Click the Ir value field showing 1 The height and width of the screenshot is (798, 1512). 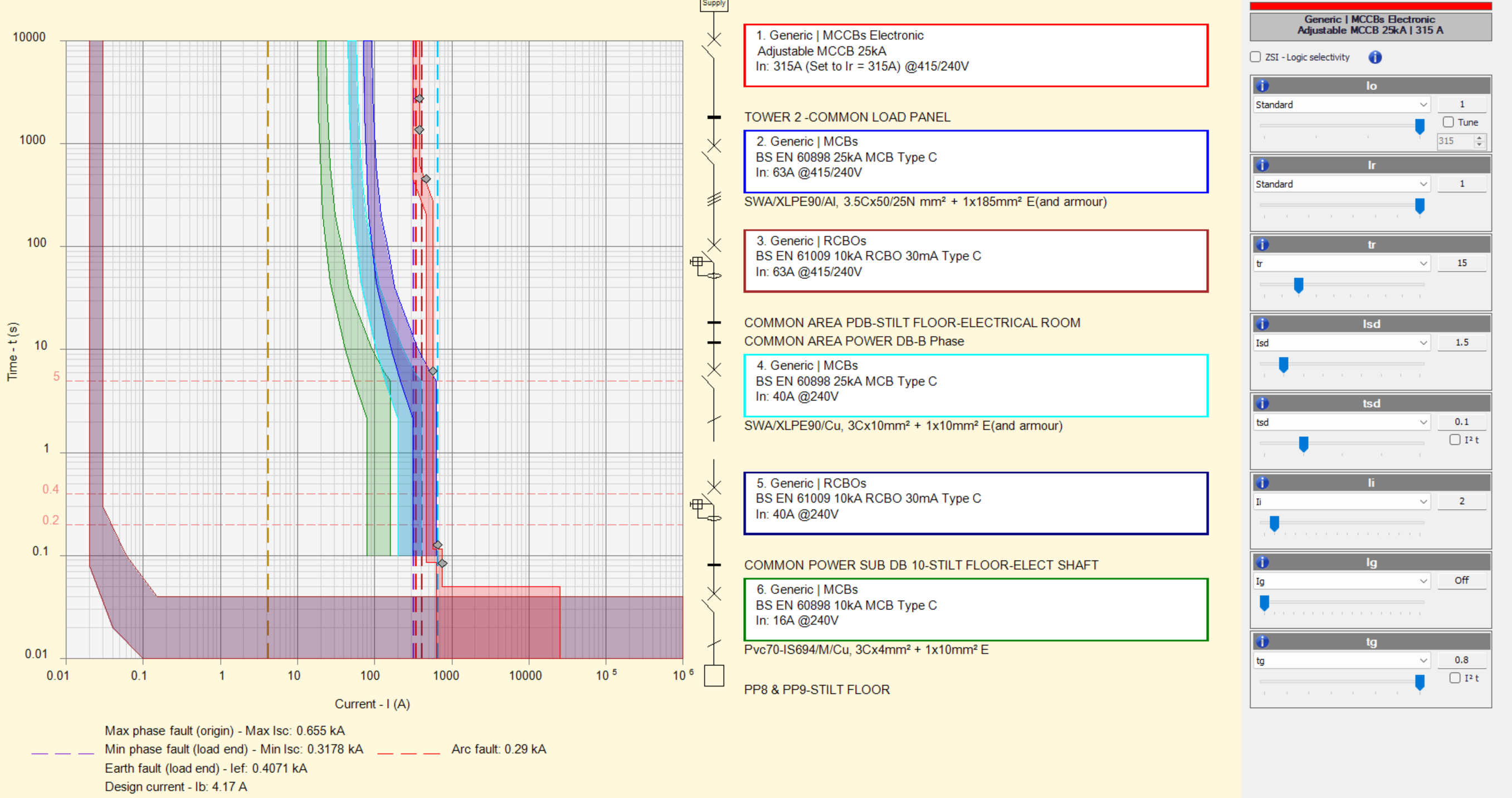pos(1461,184)
